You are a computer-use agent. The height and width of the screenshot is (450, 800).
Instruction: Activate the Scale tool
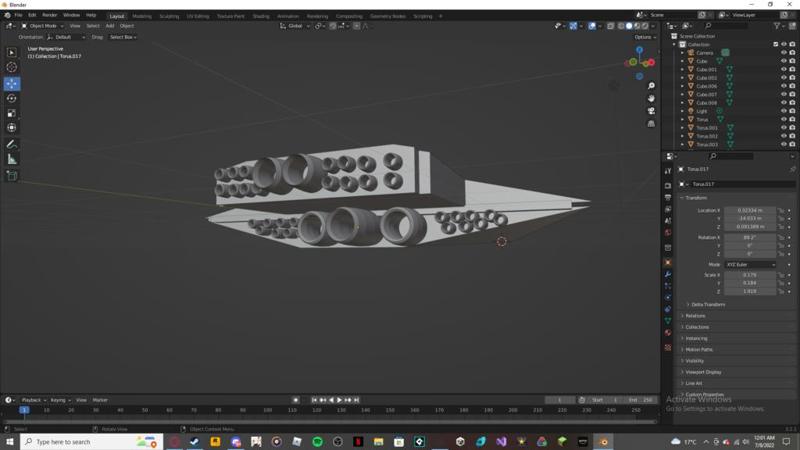click(x=12, y=113)
